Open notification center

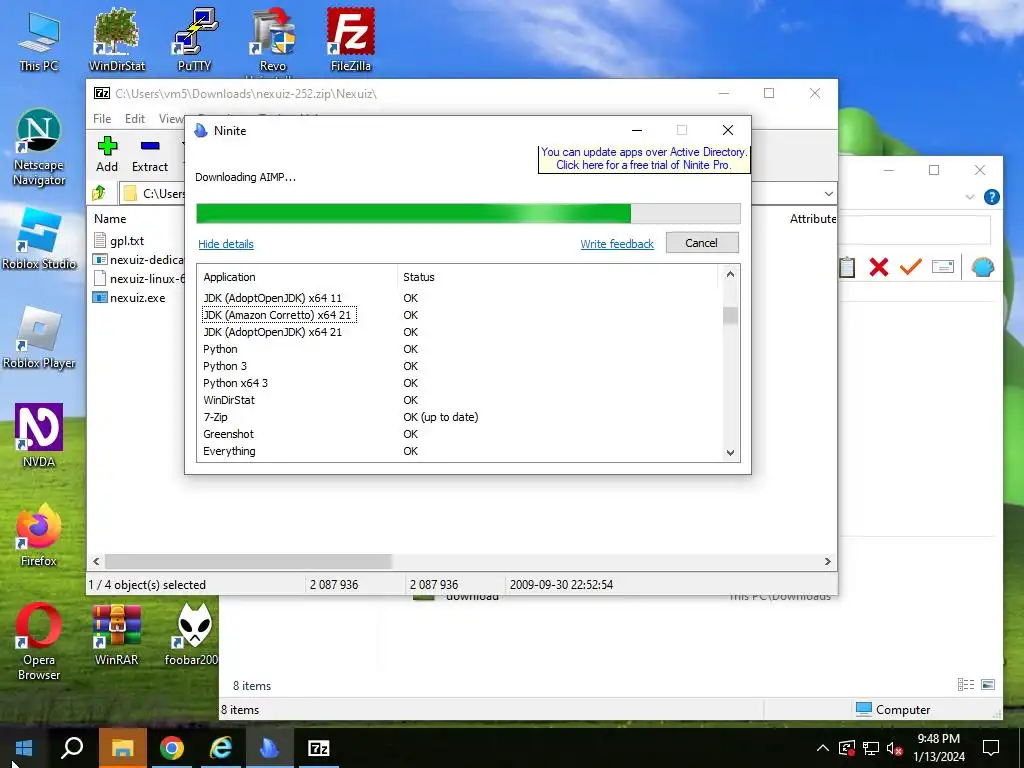991,748
